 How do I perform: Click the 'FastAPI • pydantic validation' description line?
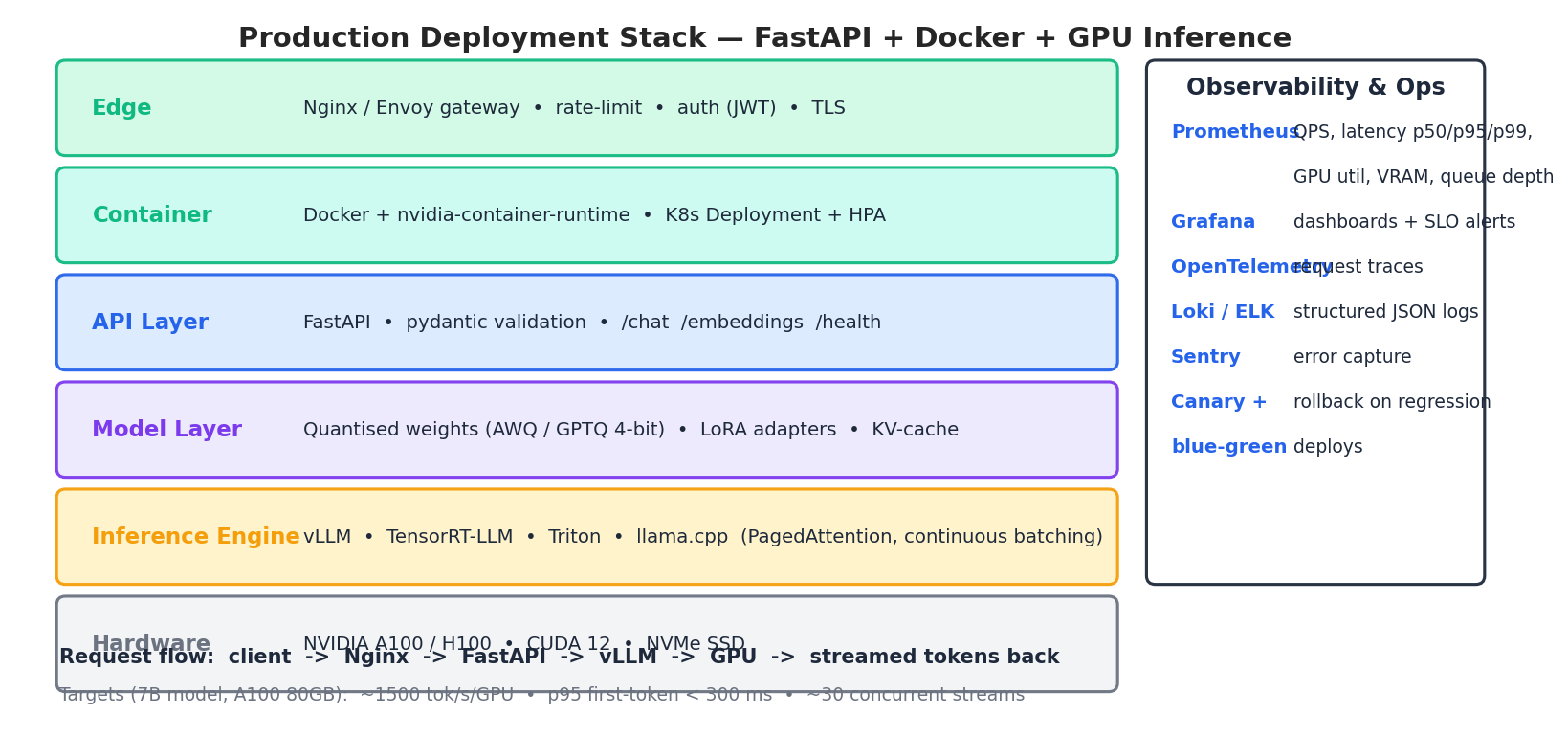coord(592,323)
